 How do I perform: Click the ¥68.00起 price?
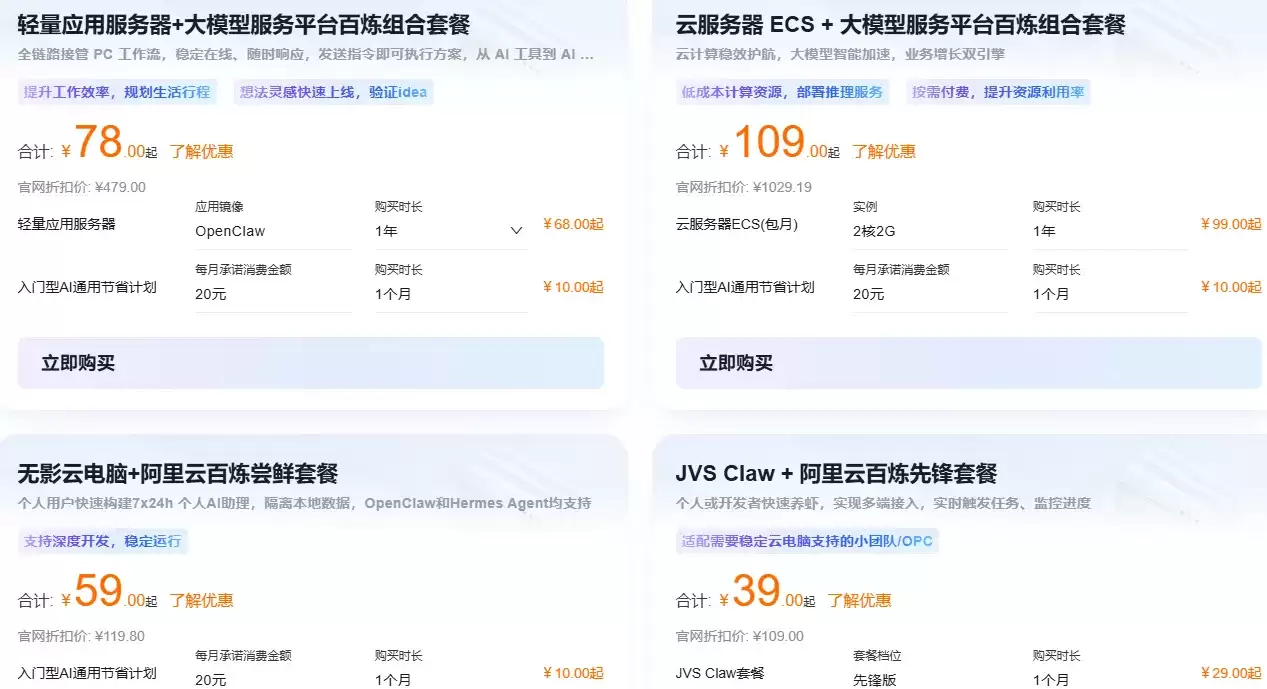point(573,224)
